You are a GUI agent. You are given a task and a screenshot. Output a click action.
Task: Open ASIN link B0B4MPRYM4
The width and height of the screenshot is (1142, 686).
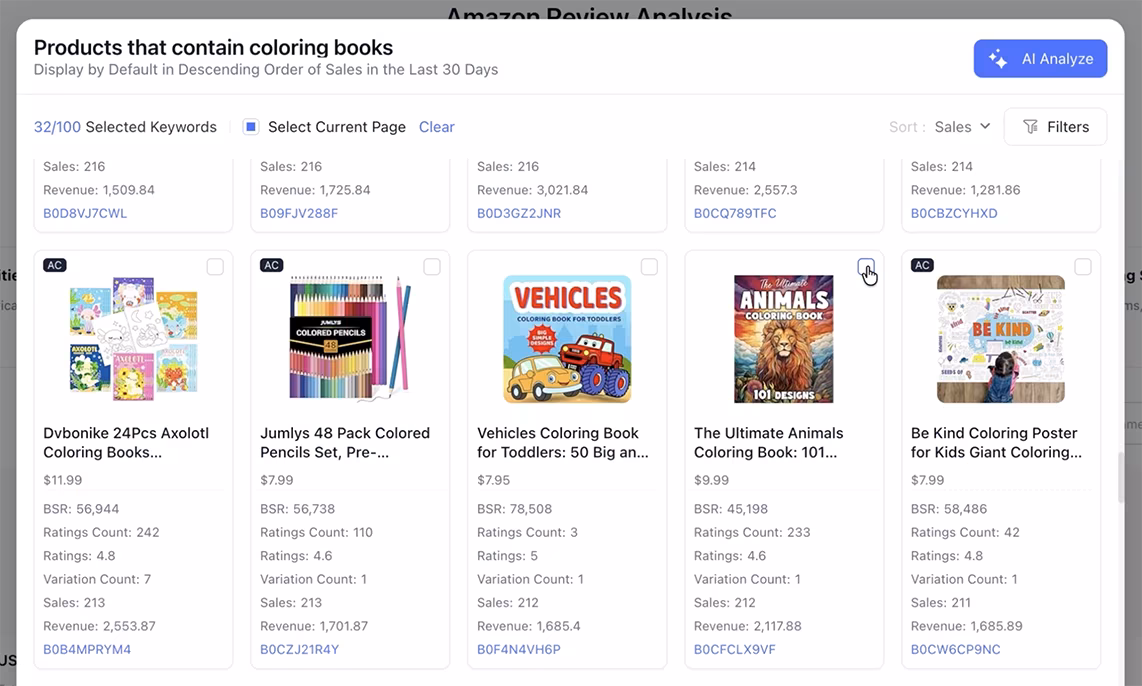[87, 649]
